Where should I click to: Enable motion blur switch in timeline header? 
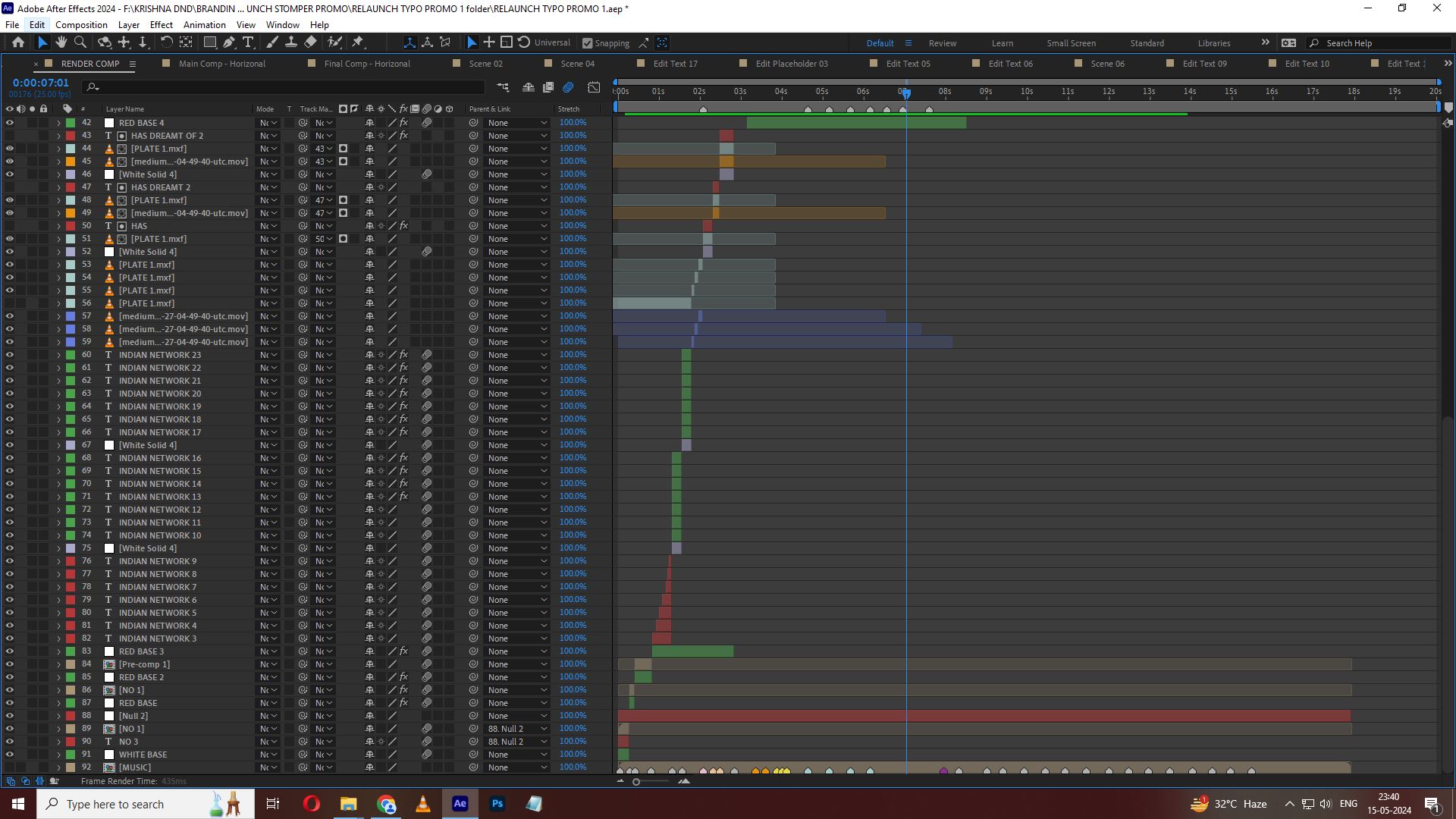pos(568,87)
